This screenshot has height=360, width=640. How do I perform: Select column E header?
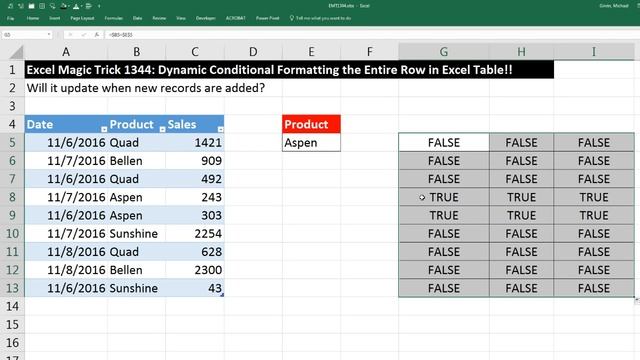tap(311, 52)
